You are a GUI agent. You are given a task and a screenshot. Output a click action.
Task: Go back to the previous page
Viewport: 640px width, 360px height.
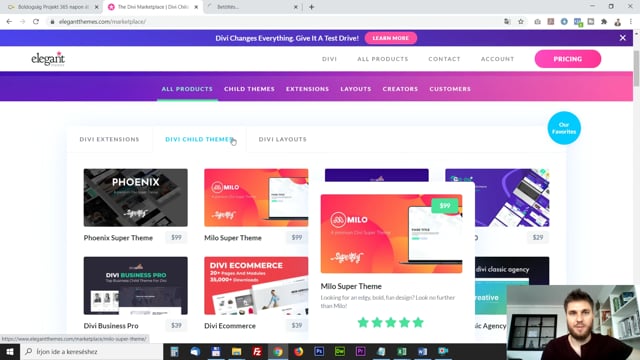point(9,22)
